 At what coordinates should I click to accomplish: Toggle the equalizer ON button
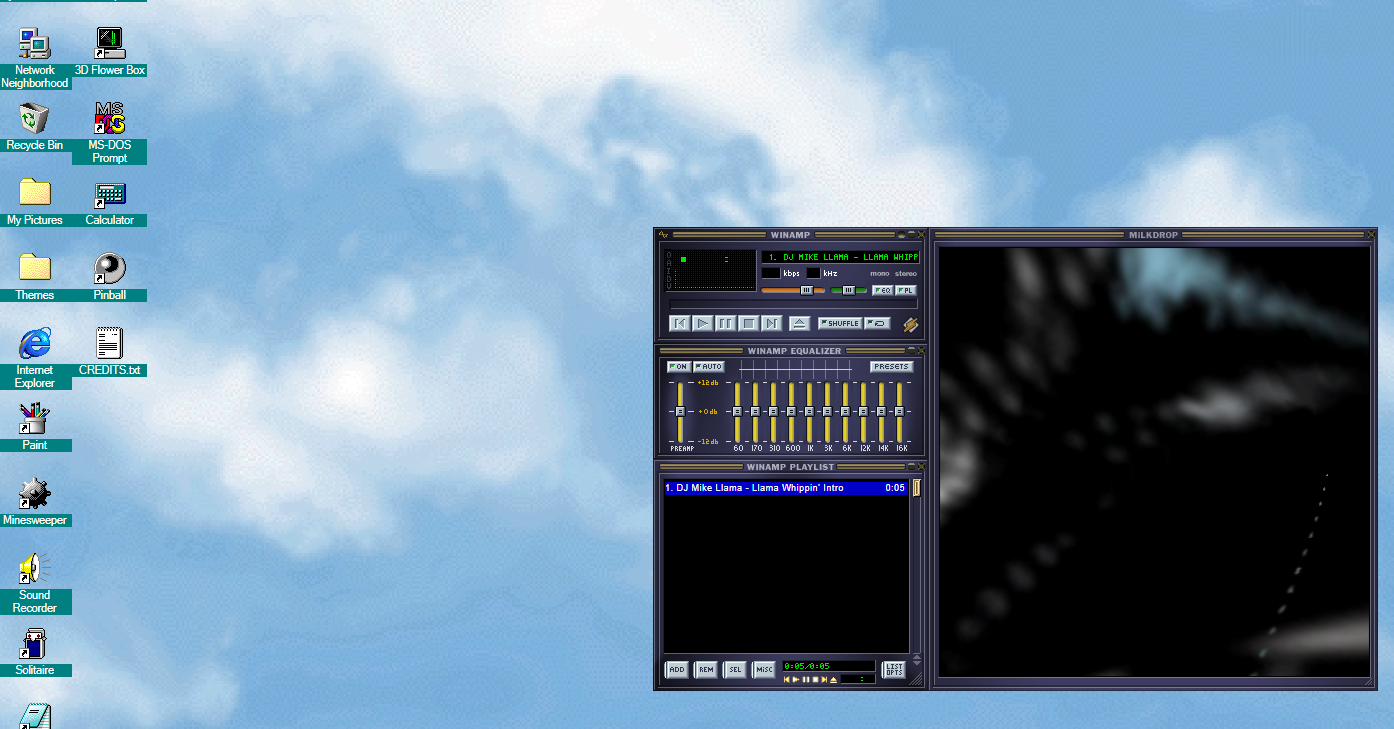[679, 367]
